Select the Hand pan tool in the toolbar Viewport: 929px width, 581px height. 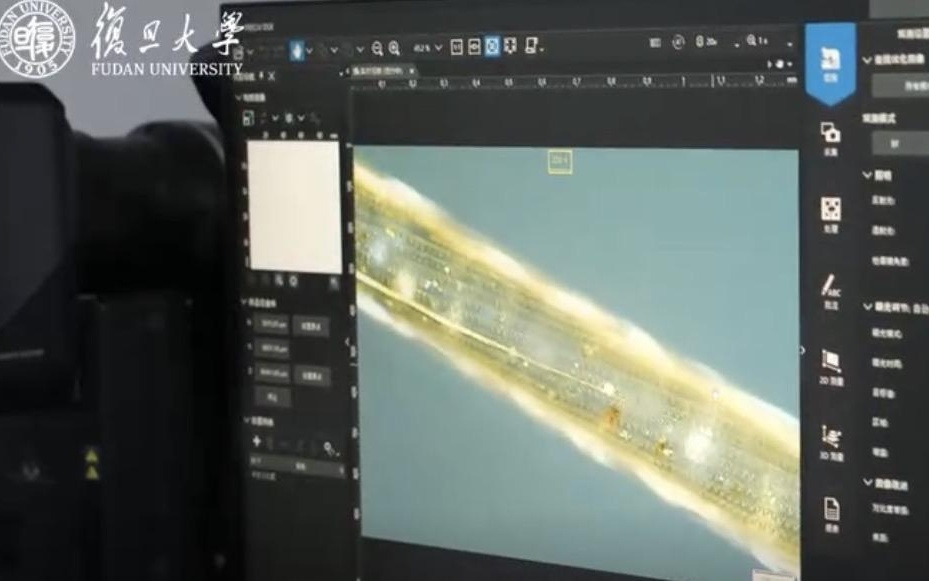point(295,49)
